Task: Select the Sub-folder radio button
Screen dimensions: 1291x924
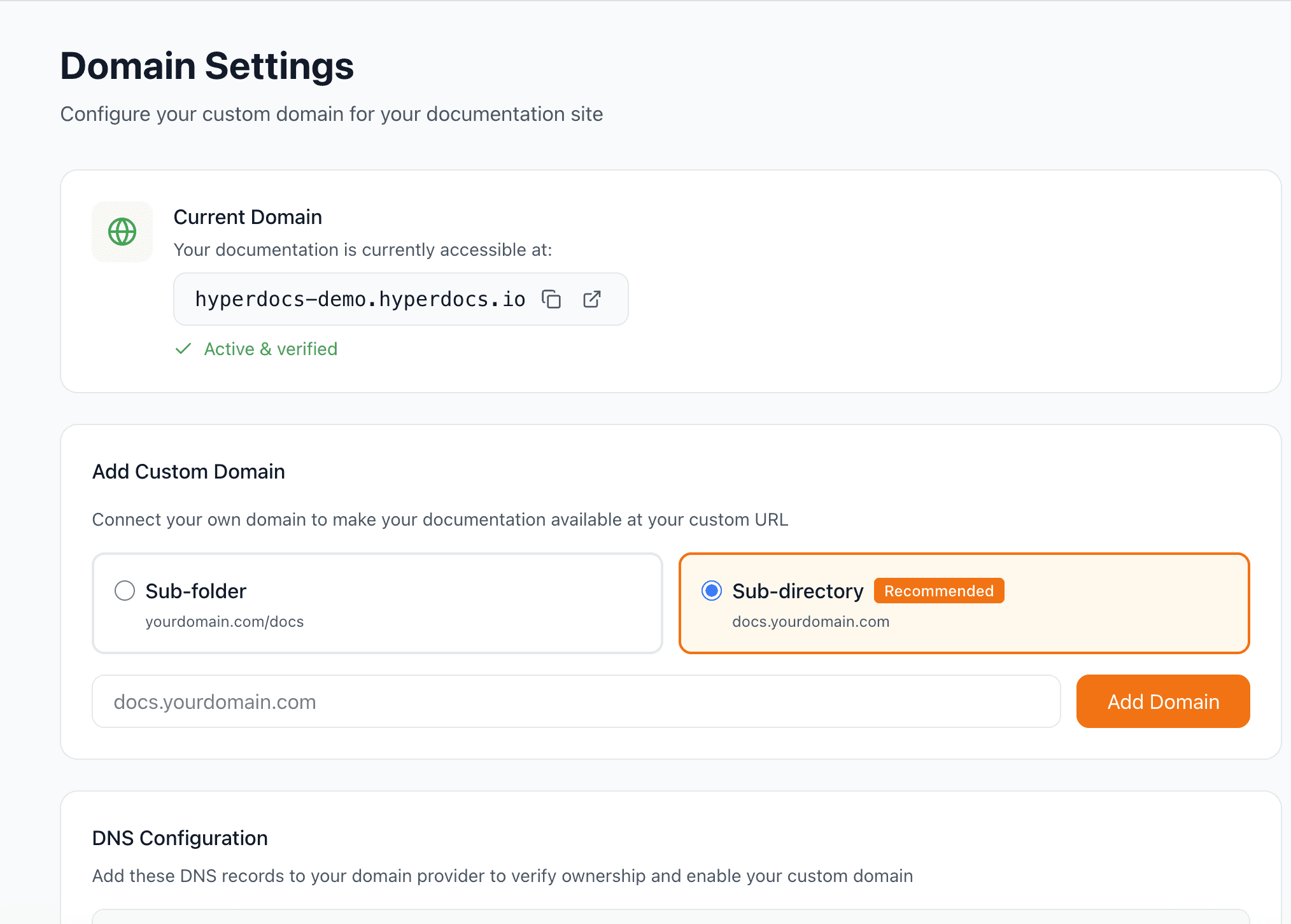Action: click(x=125, y=591)
